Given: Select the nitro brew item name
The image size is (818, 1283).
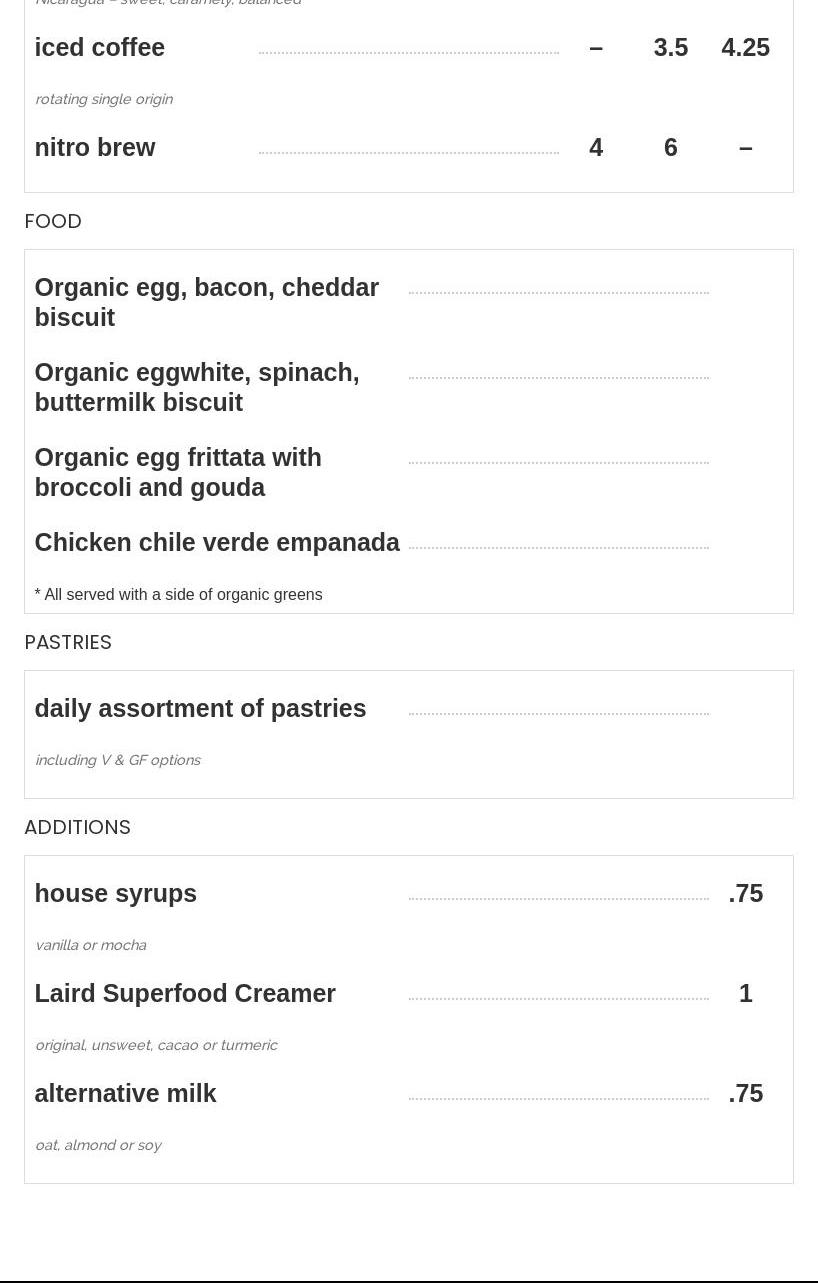Looking at the screenshot, I should point(95,148).
